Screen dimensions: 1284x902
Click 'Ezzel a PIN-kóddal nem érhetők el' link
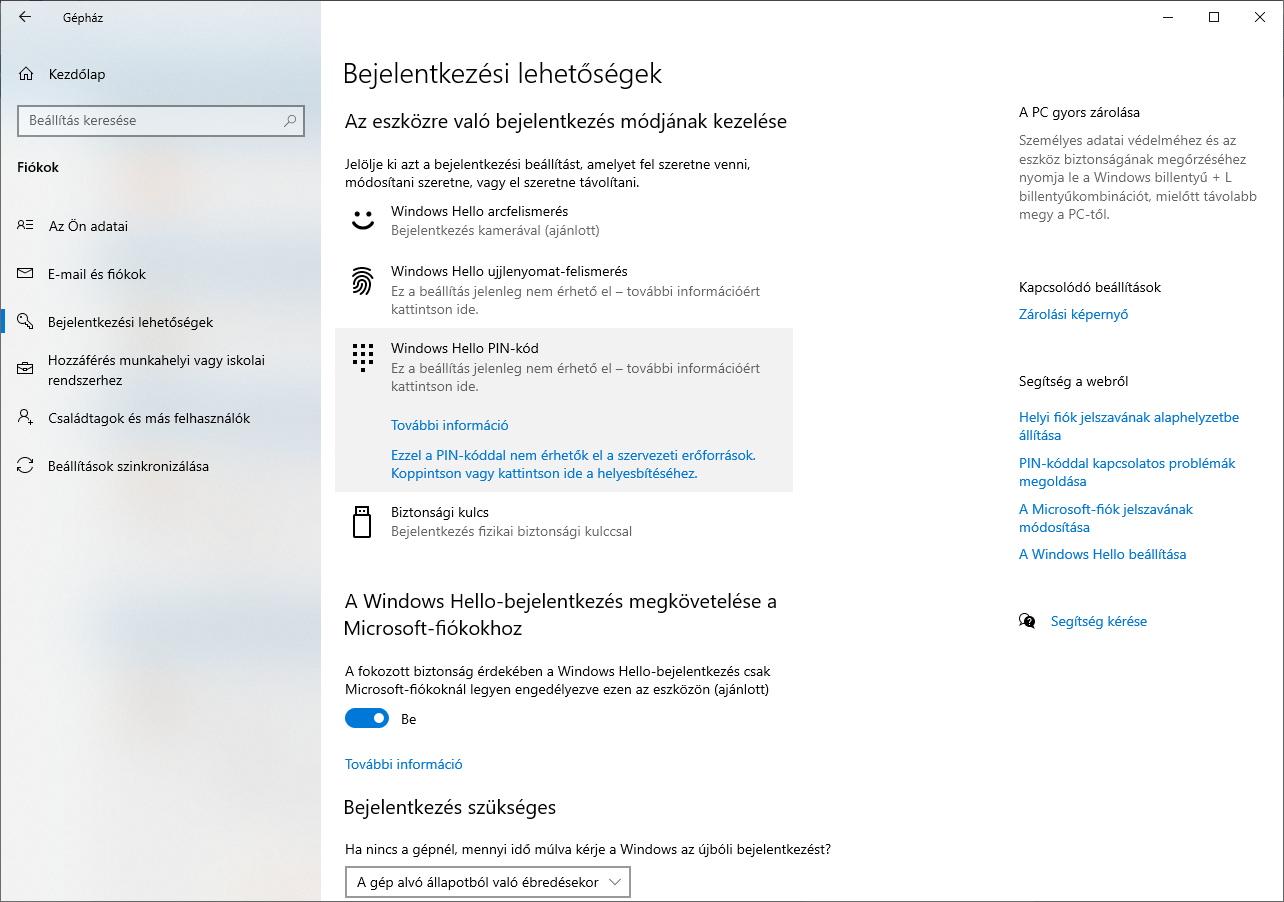(573, 464)
